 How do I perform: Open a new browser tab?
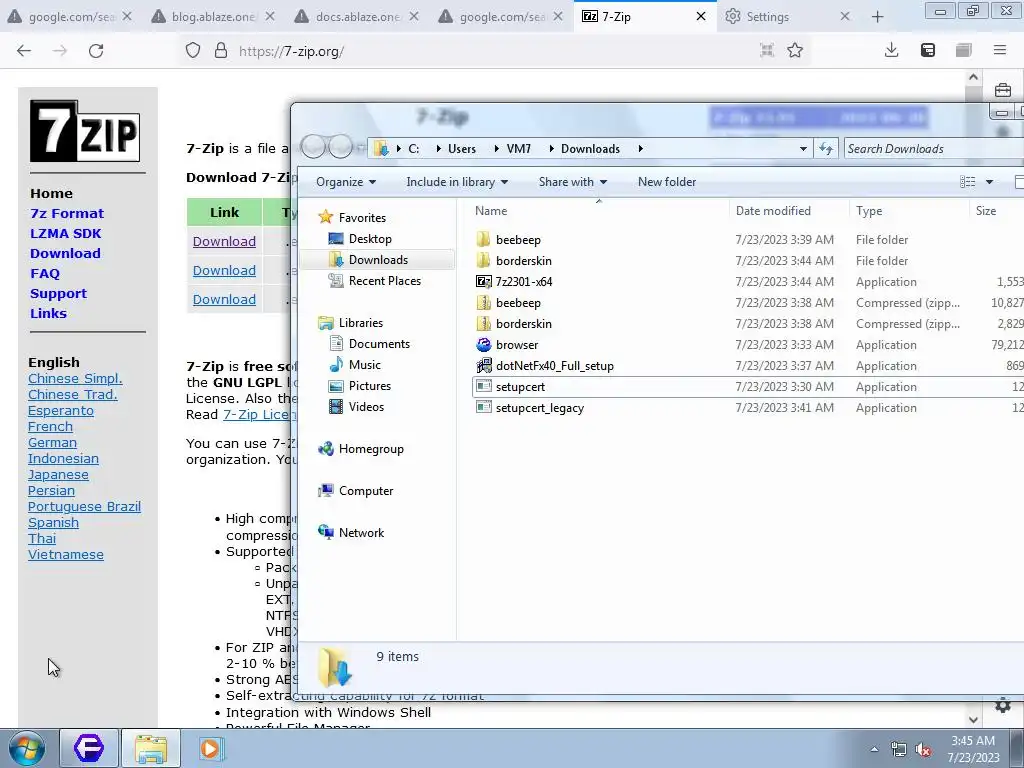point(878,17)
